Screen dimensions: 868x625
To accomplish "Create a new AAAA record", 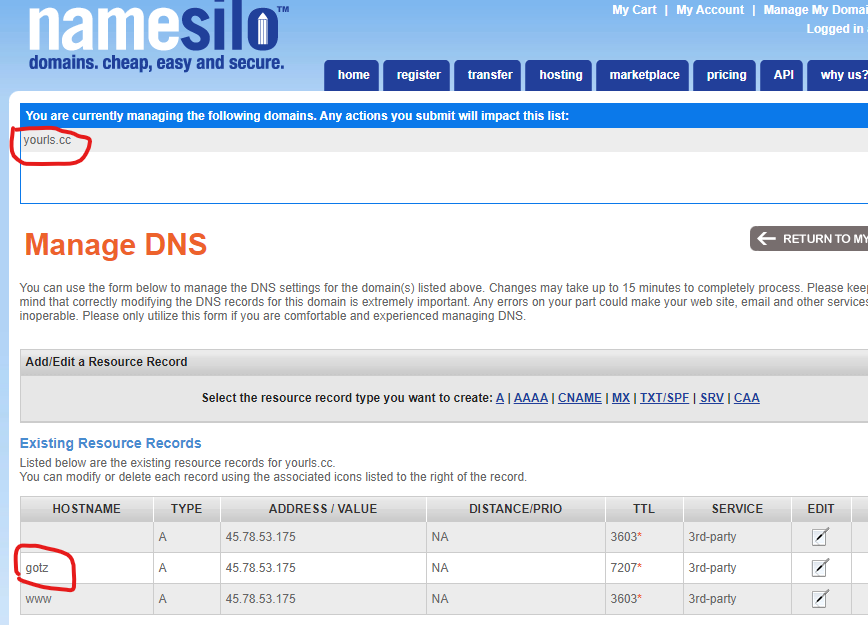I will tap(530, 398).
